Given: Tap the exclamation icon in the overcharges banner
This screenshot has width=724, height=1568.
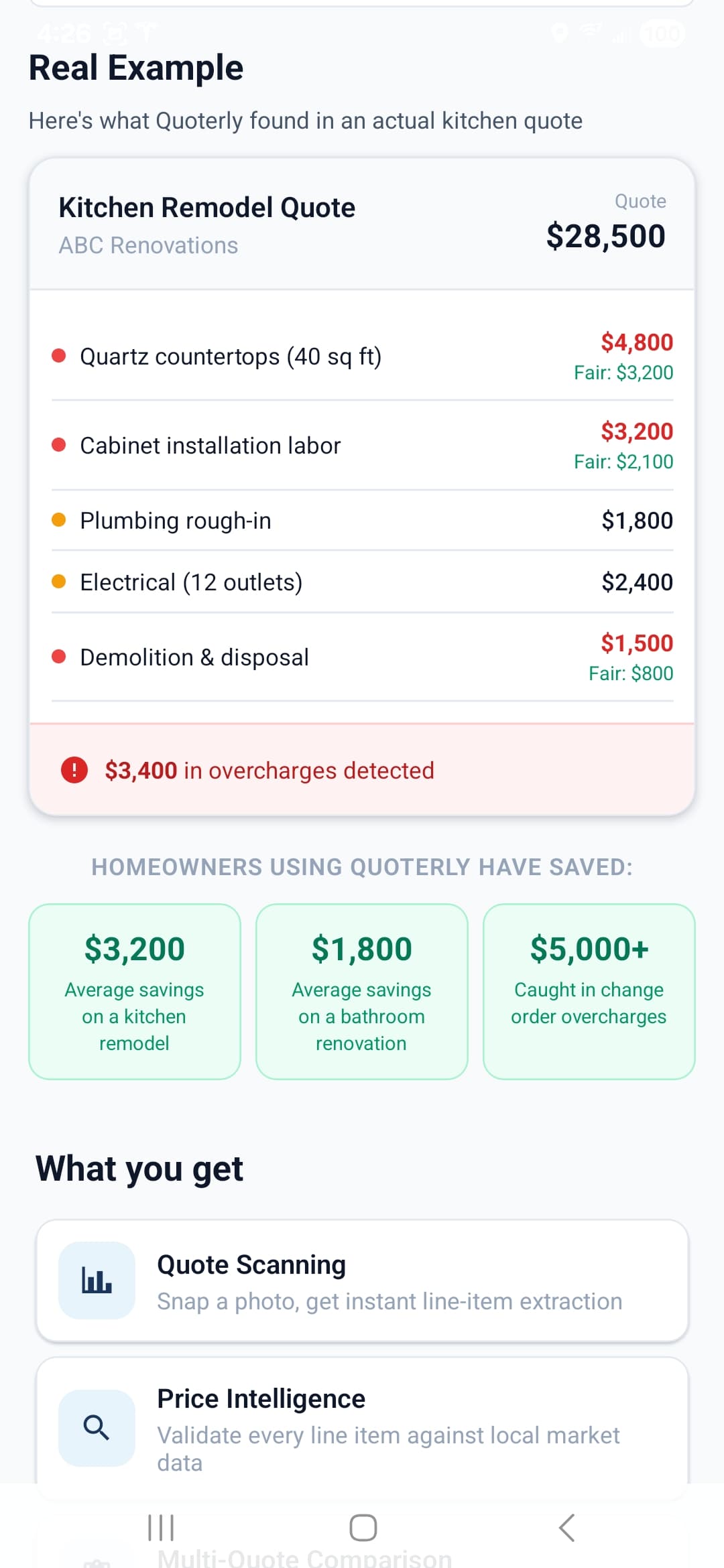Looking at the screenshot, I should pos(74,771).
